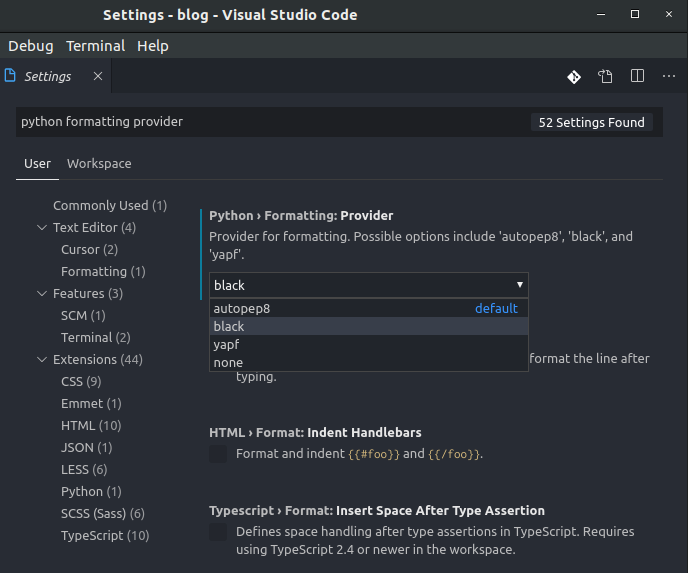Pick the none formatting option
Viewport: 688px width, 573px height.
pyautogui.click(x=228, y=362)
